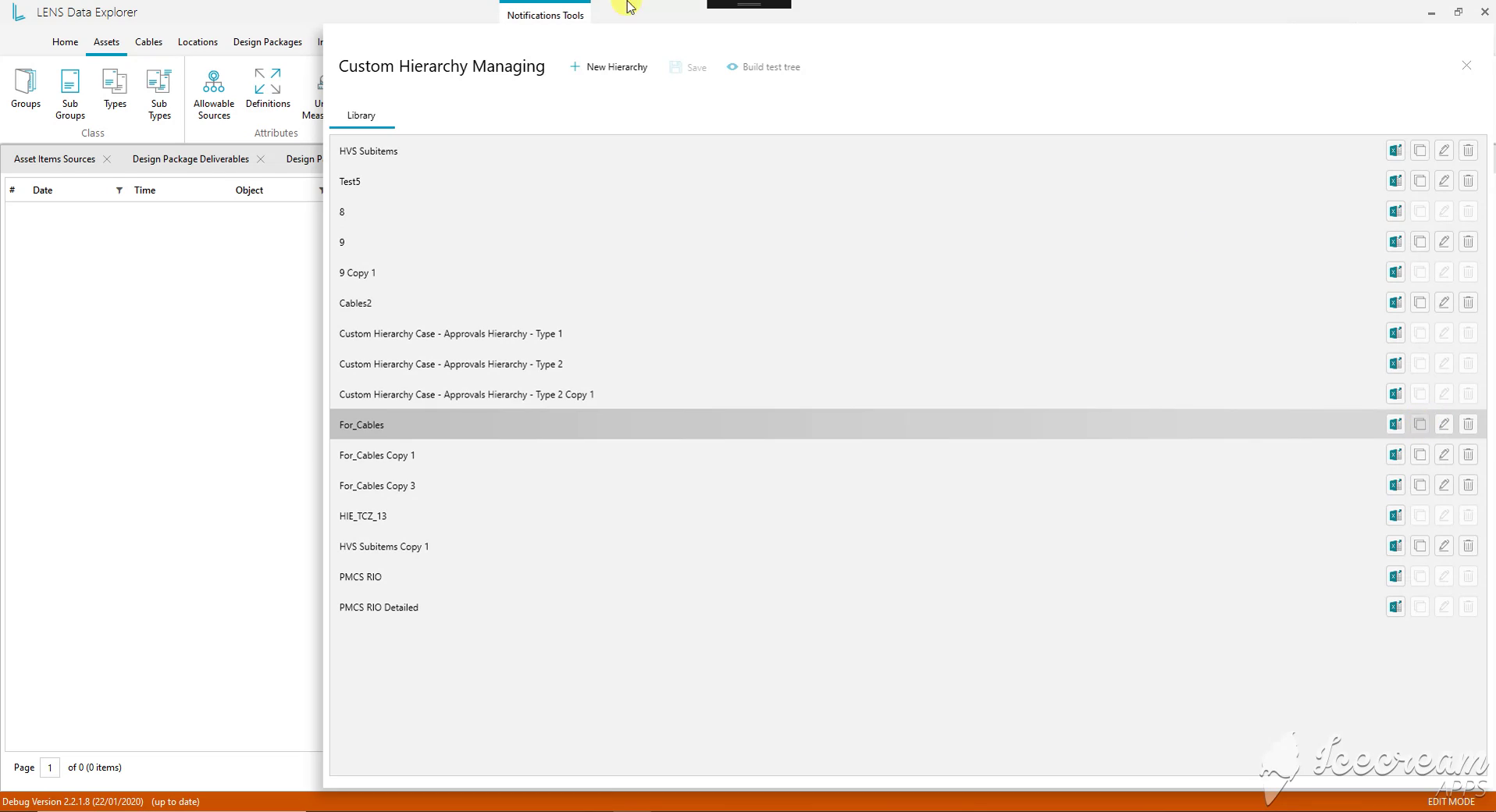Select the HIE_TCZ_13 hierarchy row

[x=907, y=516]
